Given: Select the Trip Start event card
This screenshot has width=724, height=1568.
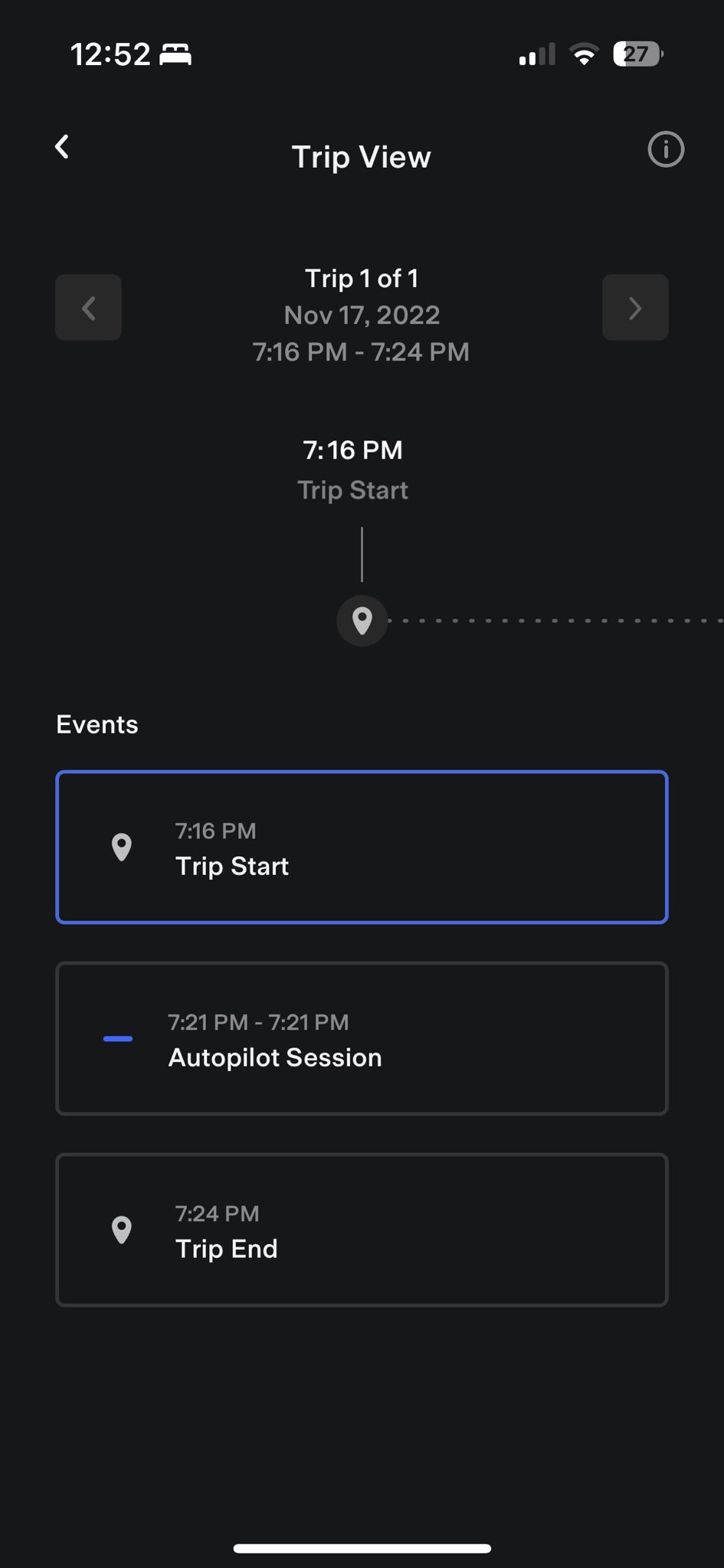Looking at the screenshot, I should (x=362, y=847).
